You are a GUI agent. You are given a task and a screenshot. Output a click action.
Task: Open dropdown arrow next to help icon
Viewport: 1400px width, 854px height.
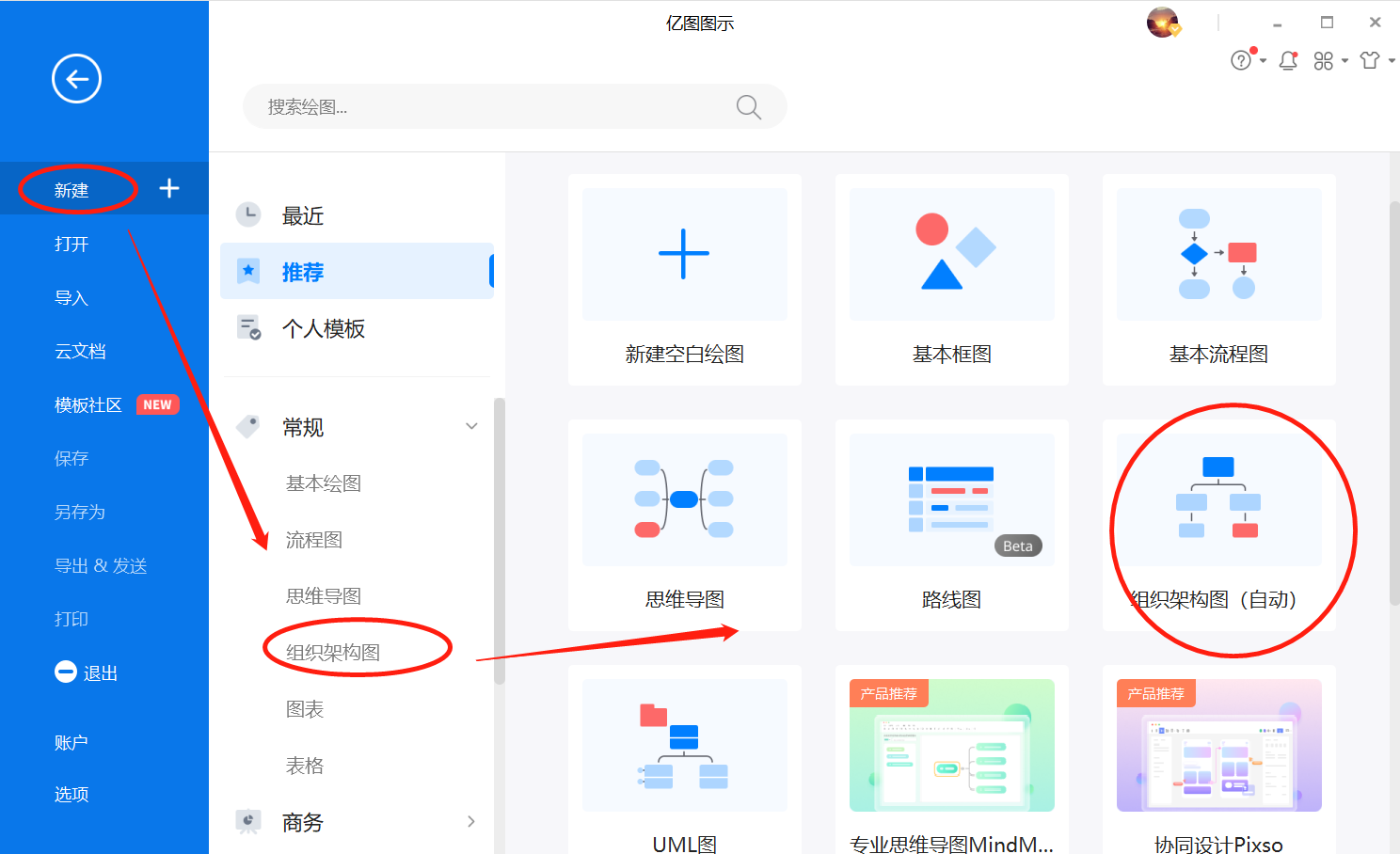[x=1263, y=61]
